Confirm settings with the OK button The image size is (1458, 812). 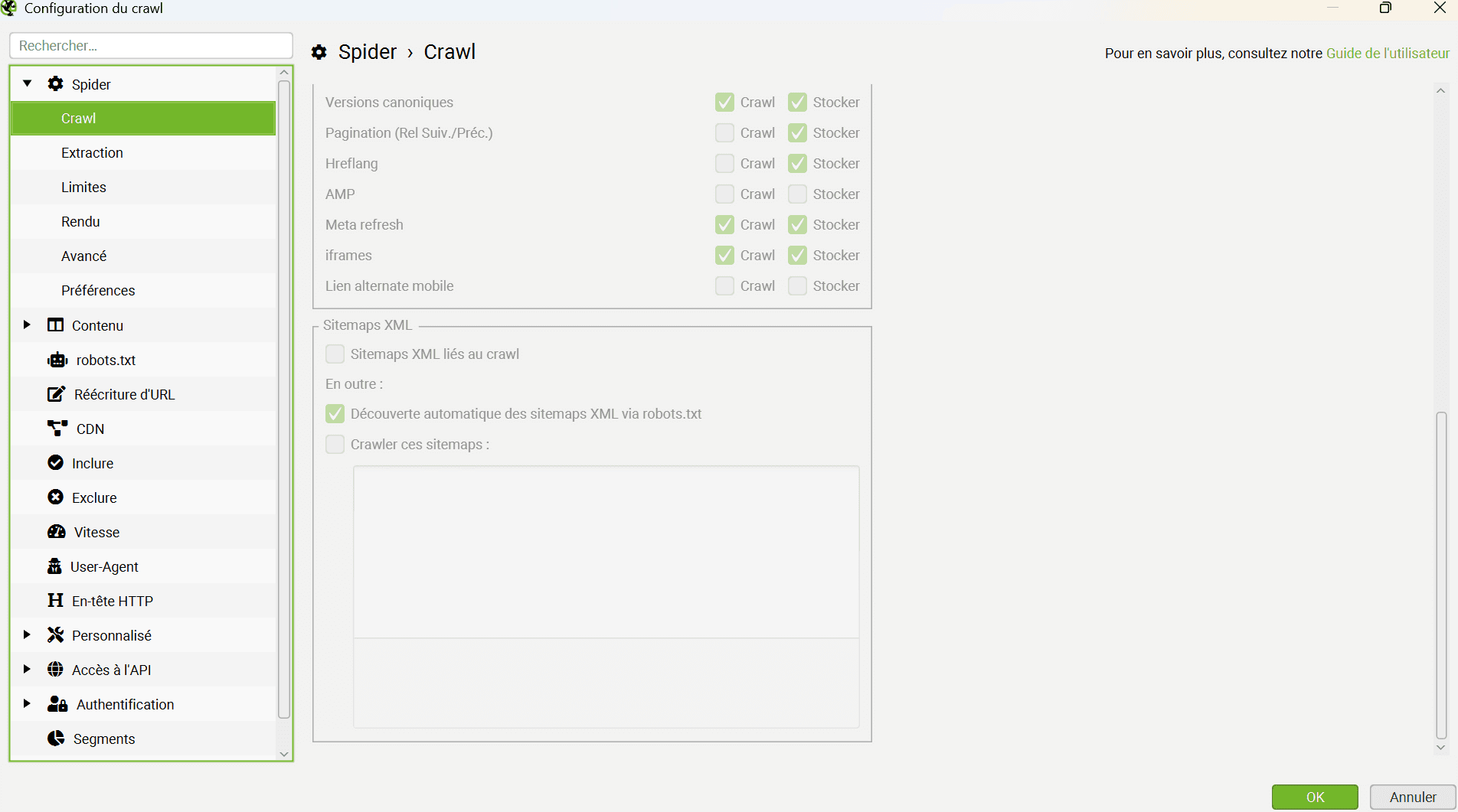[x=1315, y=797]
